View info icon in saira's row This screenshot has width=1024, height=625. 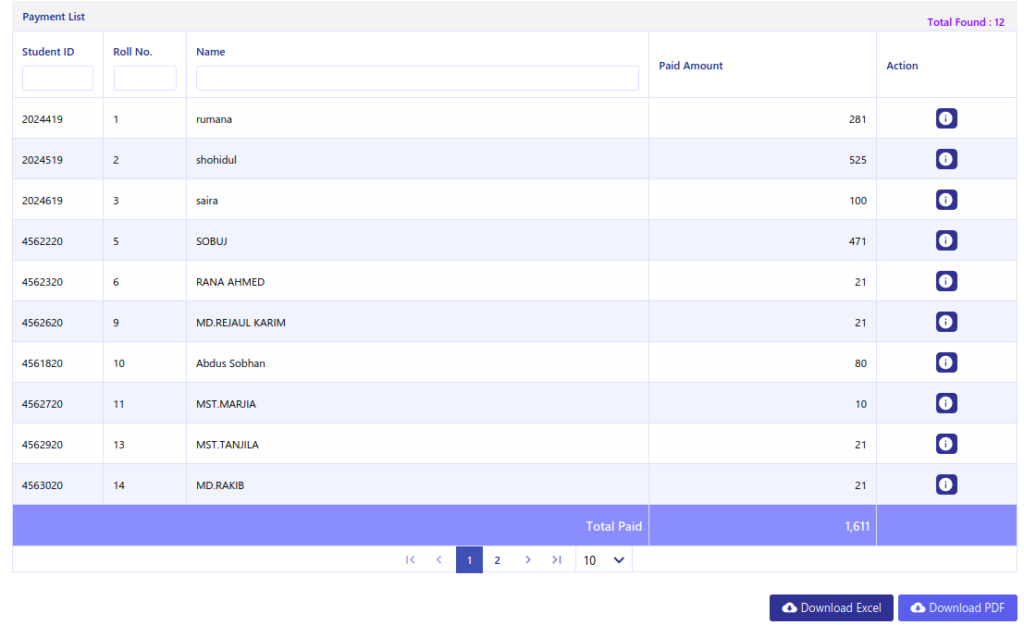tap(946, 200)
